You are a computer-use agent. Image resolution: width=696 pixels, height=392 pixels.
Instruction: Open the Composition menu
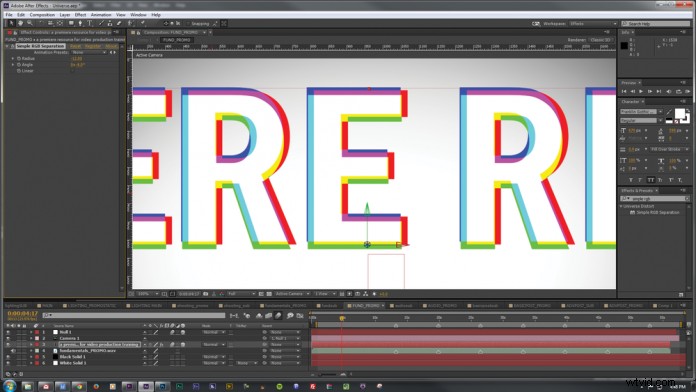pos(42,15)
